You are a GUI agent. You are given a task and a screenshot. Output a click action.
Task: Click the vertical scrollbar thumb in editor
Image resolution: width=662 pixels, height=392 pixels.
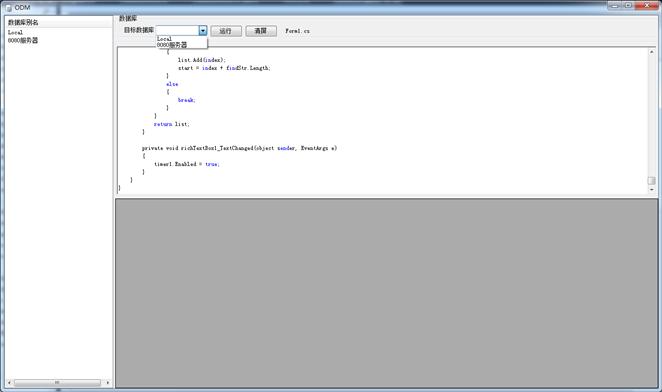[651, 180]
